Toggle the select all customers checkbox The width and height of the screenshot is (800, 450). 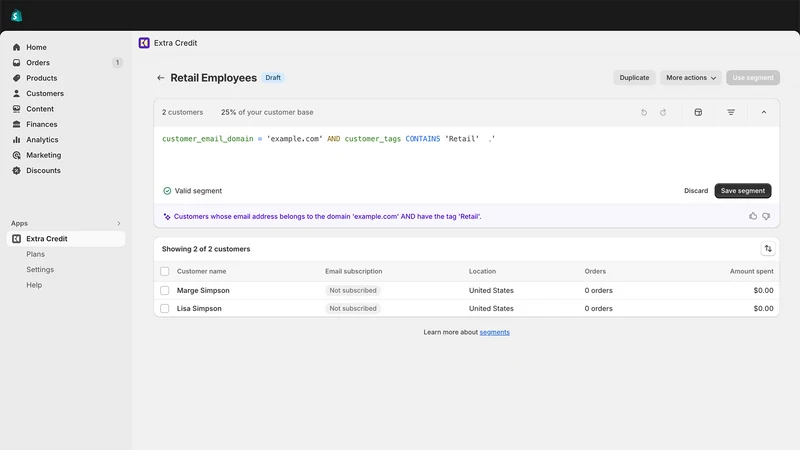click(x=164, y=271)
